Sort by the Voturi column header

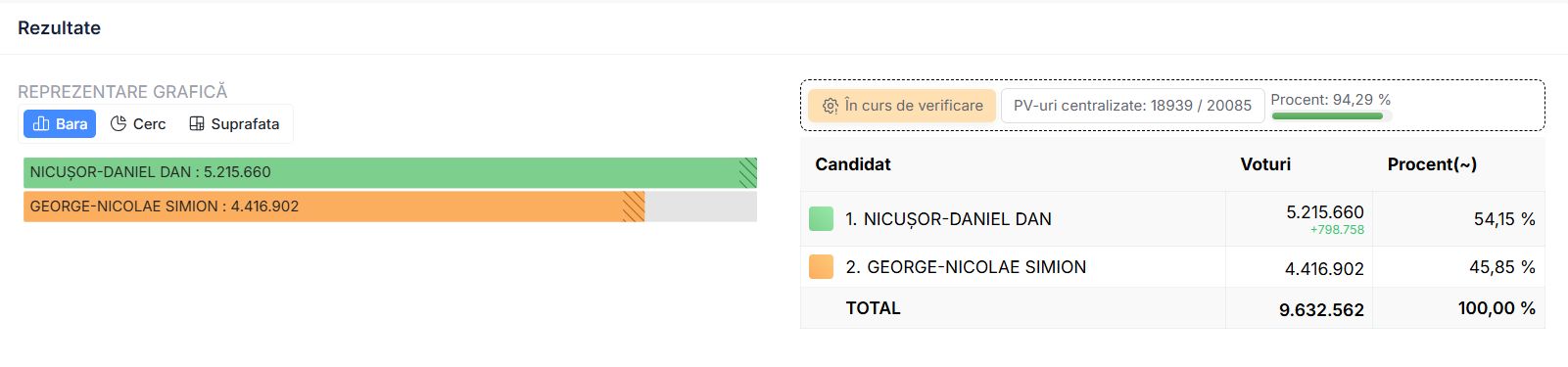coord(1265,164)
